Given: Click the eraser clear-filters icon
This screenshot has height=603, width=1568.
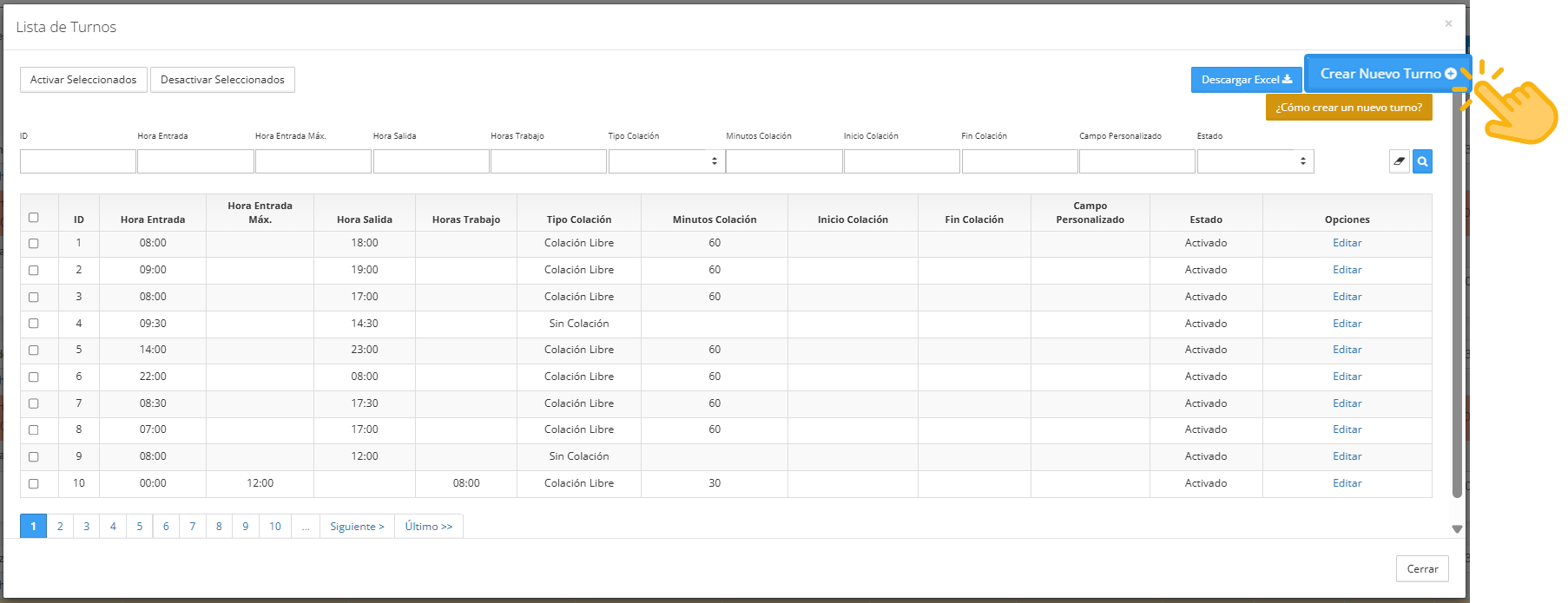Looking at the screenshot, I should (1399, 161).
